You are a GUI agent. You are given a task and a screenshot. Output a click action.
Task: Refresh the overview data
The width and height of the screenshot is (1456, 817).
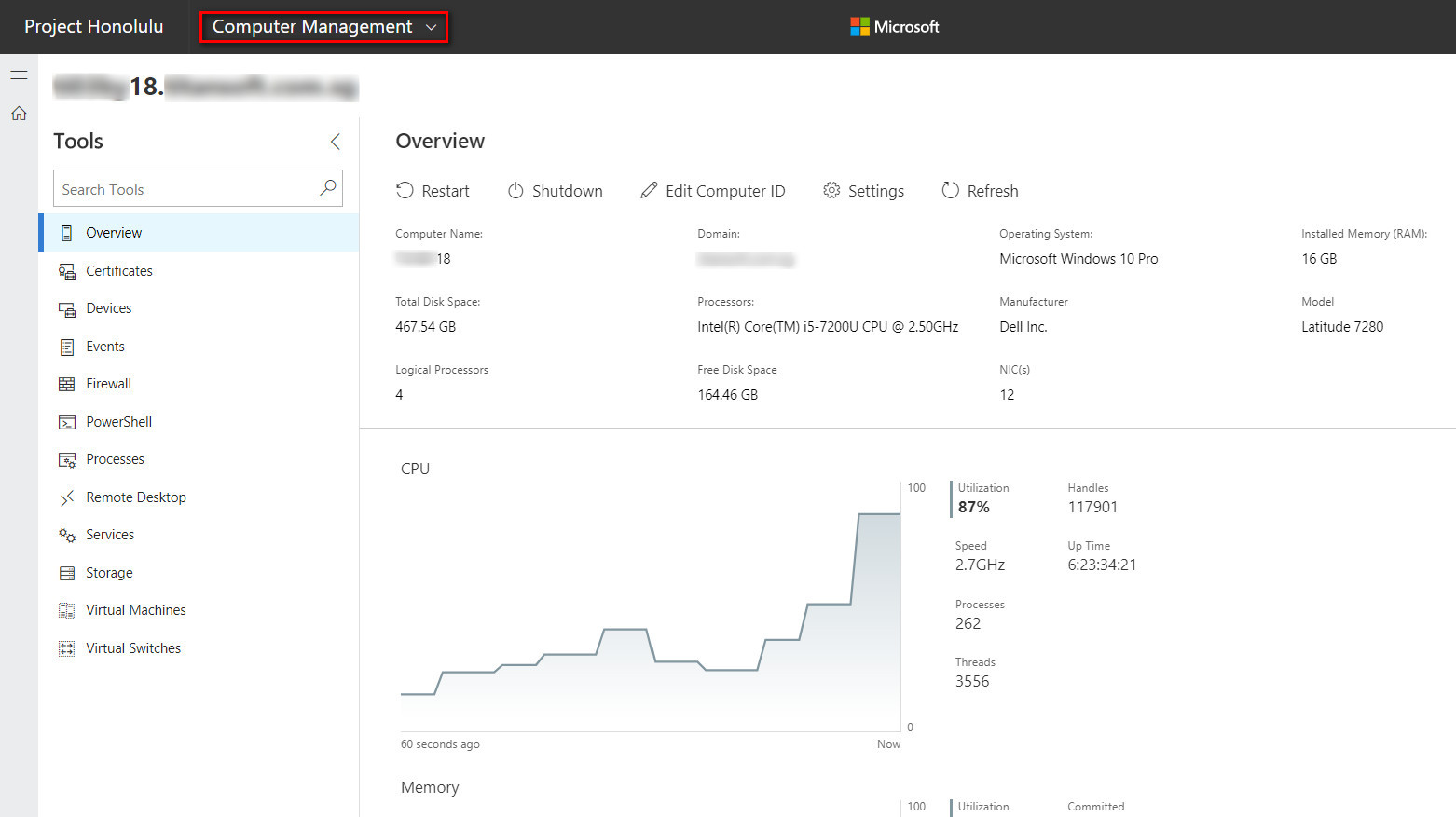(x=980, y=191)
